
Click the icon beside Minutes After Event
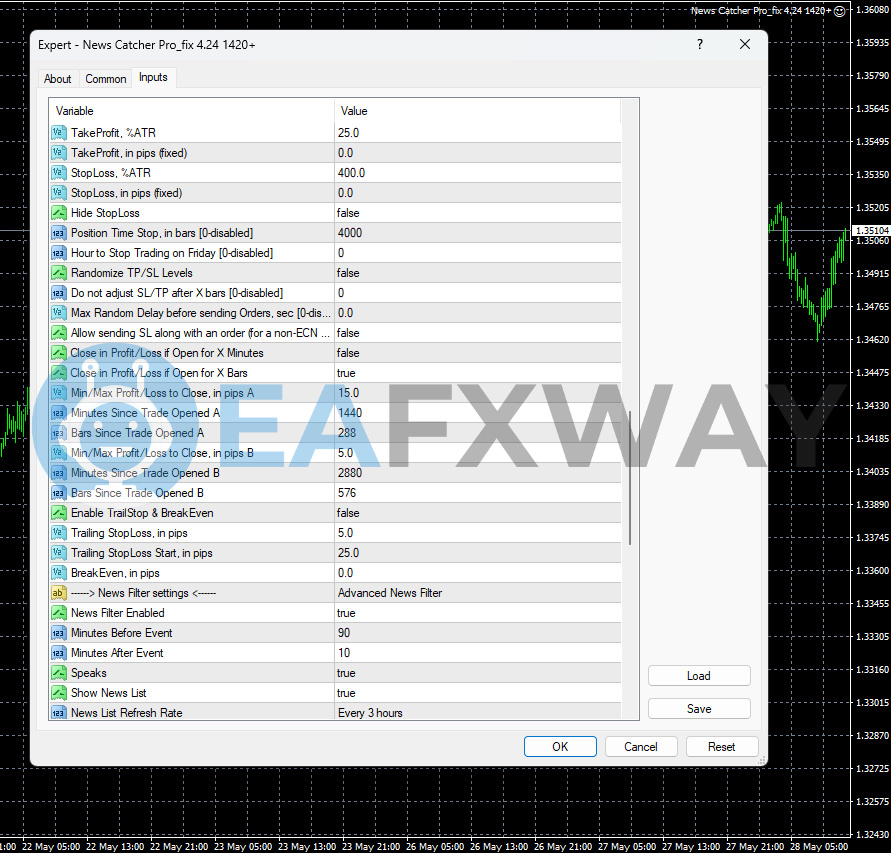pos(59,653)
